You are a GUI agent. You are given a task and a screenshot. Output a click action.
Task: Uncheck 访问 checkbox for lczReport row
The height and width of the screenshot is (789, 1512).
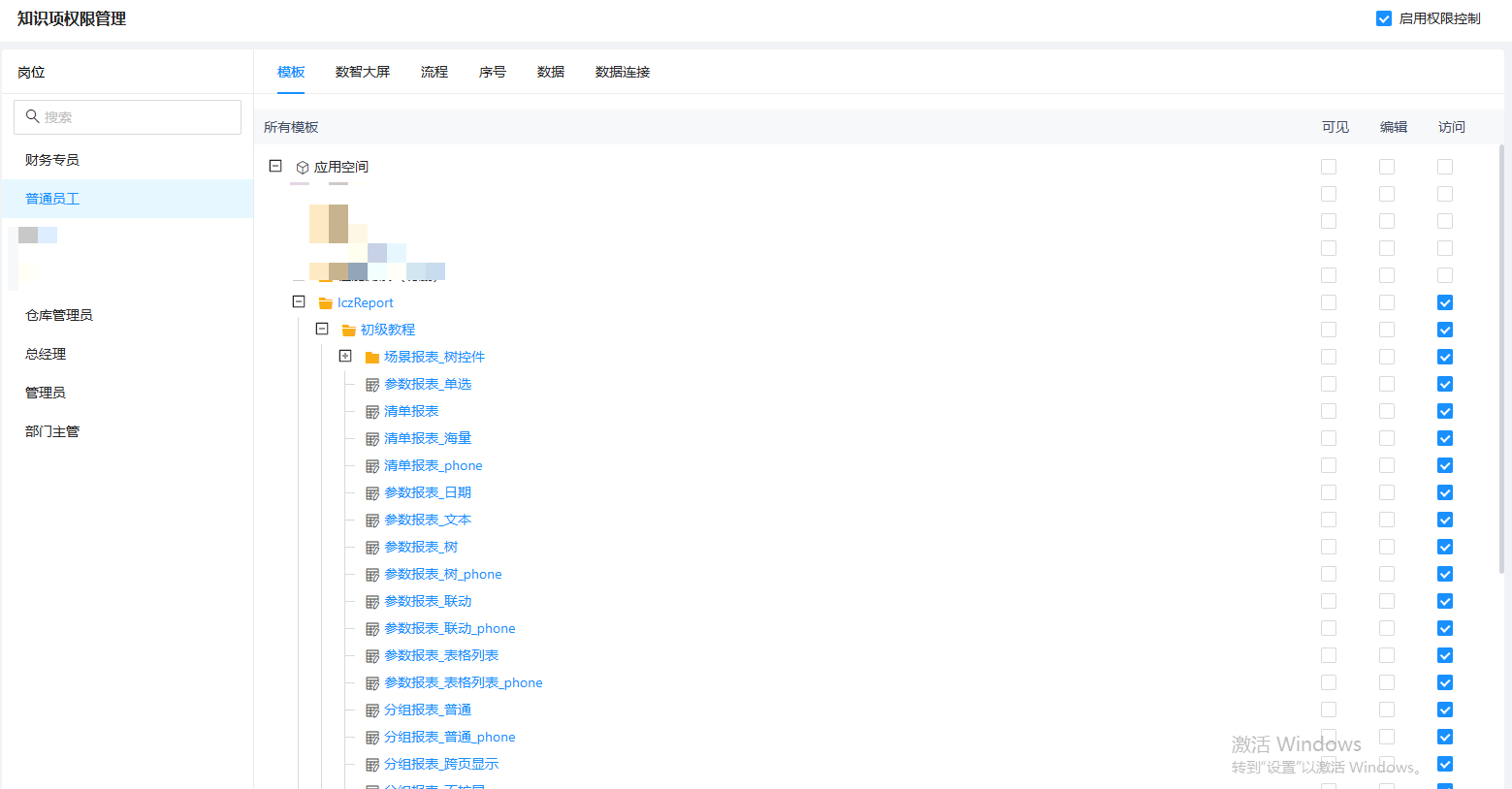tap(1445, 302)
